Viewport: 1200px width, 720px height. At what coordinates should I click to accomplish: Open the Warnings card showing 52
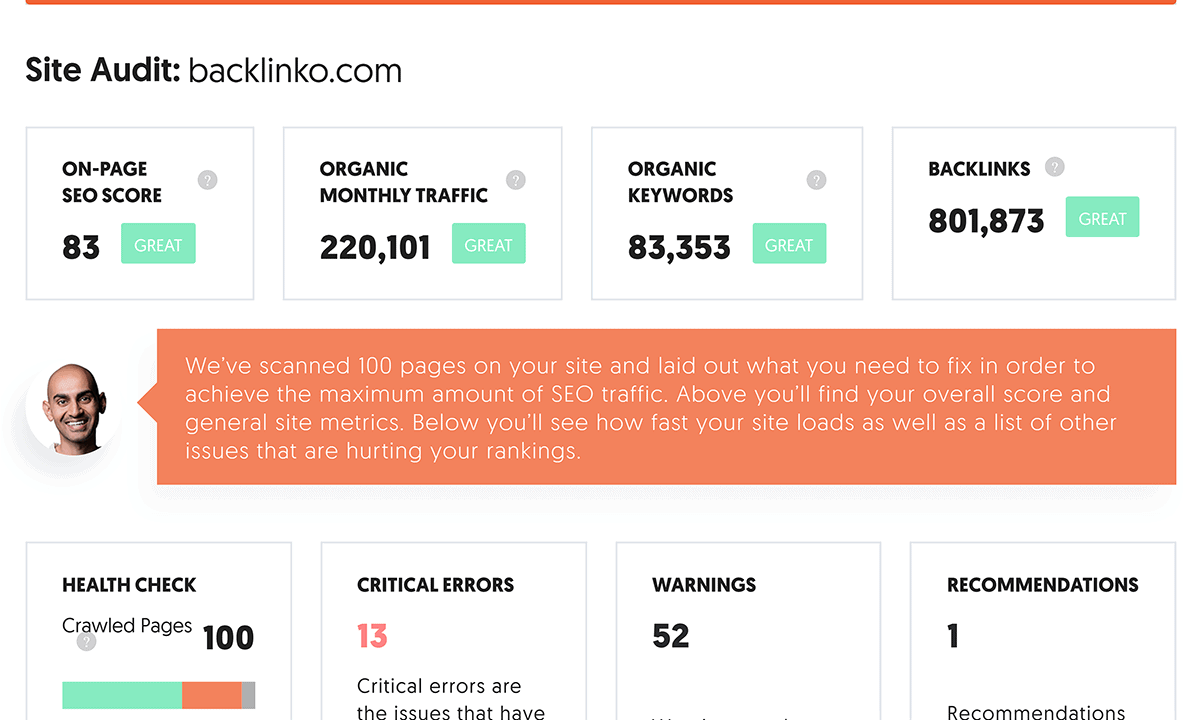click(748, 630)
